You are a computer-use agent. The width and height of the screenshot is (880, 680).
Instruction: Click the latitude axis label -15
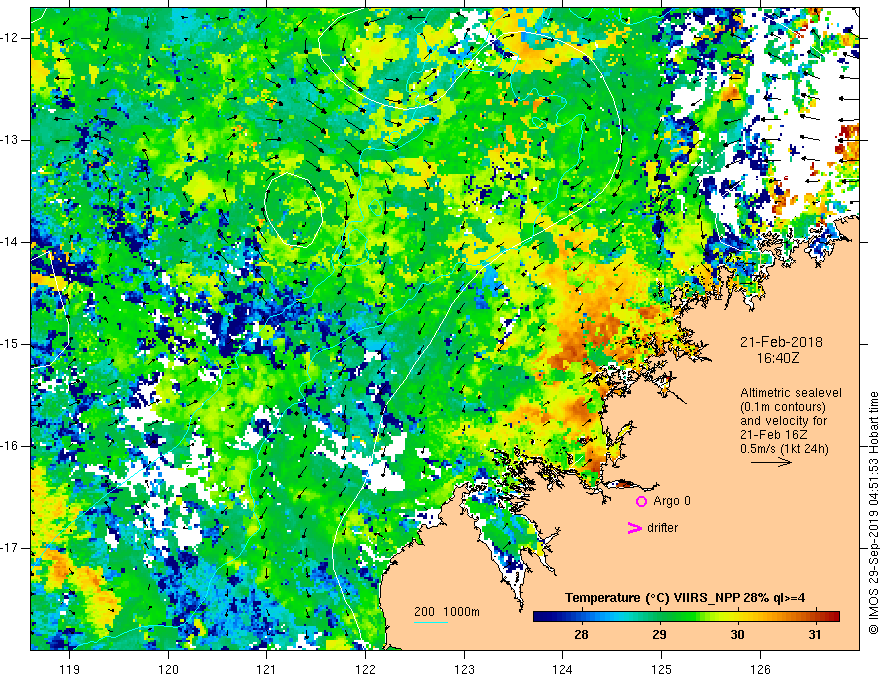[10, 344]
